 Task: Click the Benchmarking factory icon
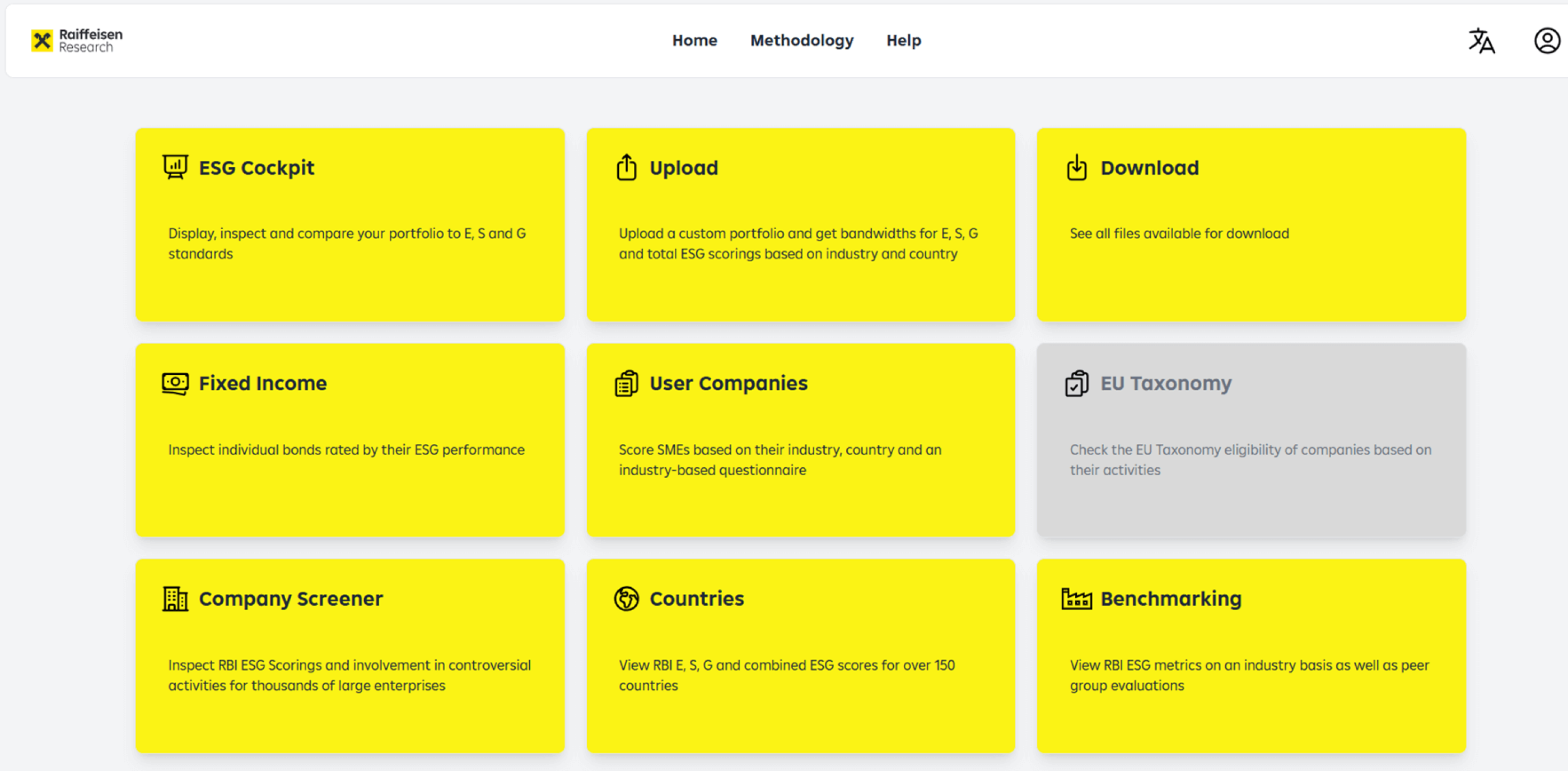1076,598
